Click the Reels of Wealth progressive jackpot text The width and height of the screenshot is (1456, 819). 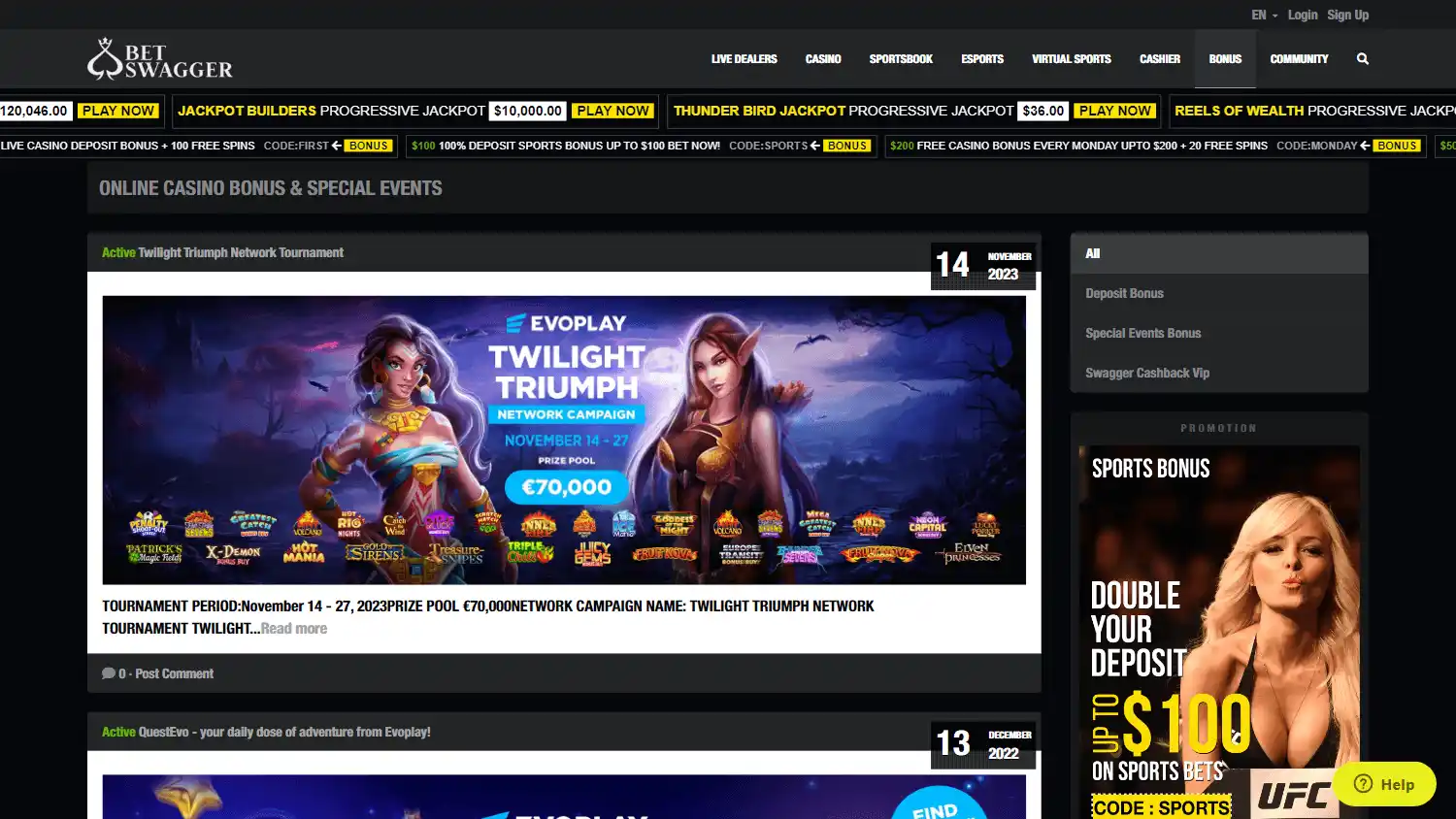(1315, 111)
